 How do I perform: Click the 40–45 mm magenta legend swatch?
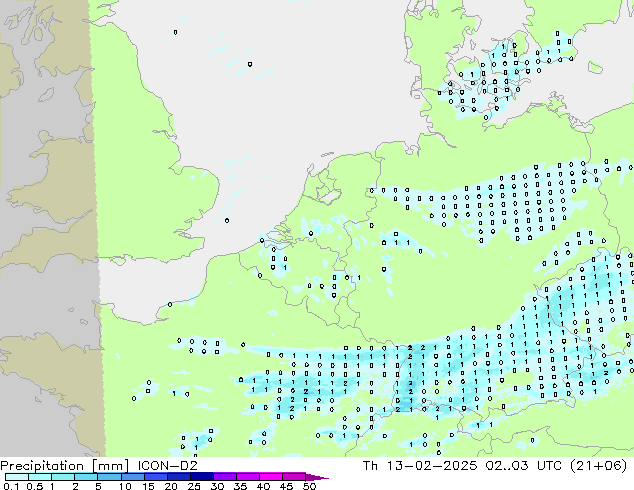pos(271,477)
